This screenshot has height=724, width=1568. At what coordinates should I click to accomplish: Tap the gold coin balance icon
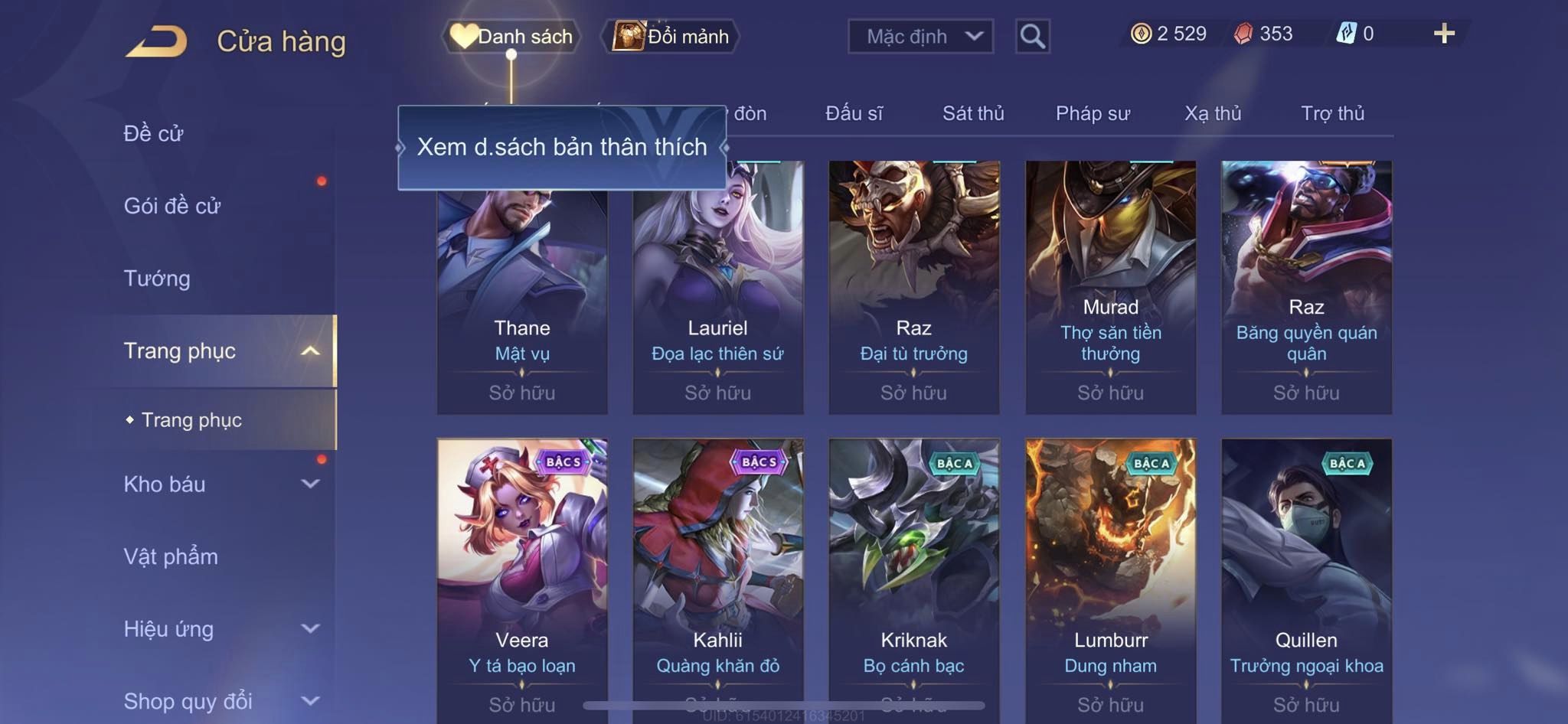coord(1141,34)
